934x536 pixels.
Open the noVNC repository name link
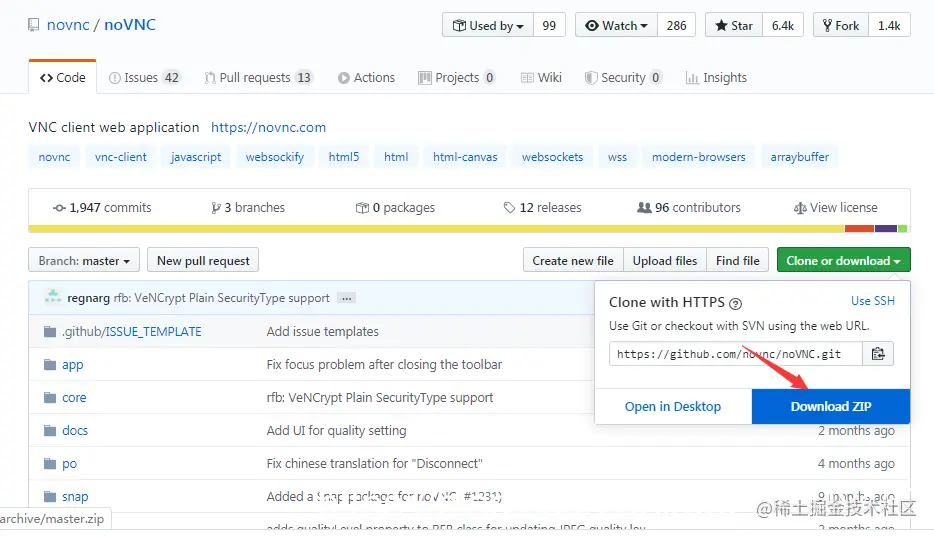point(130,25)
